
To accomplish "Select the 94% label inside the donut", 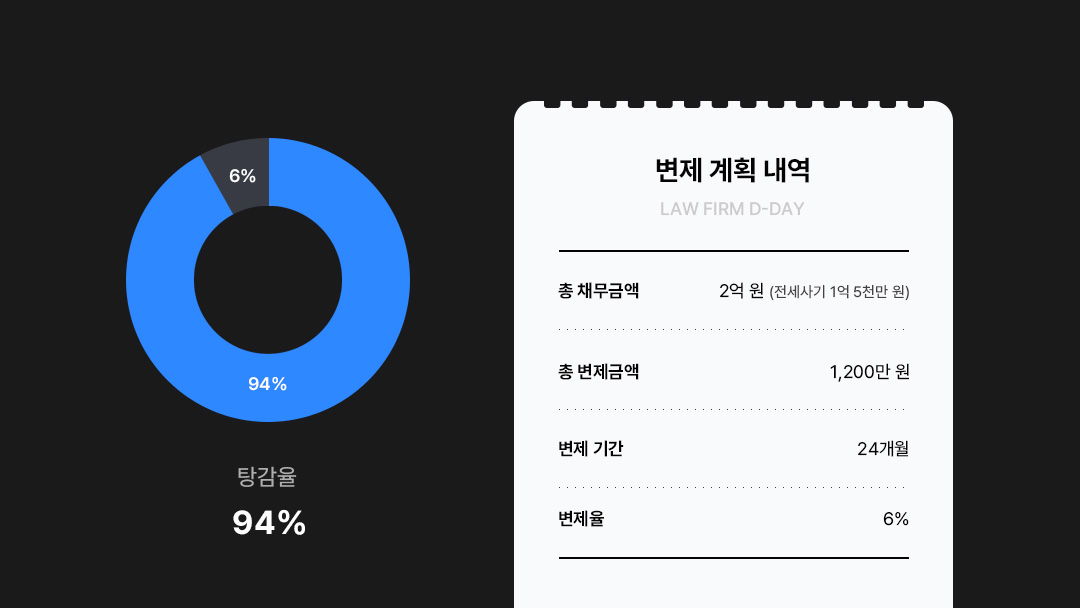I will (267, 384).
